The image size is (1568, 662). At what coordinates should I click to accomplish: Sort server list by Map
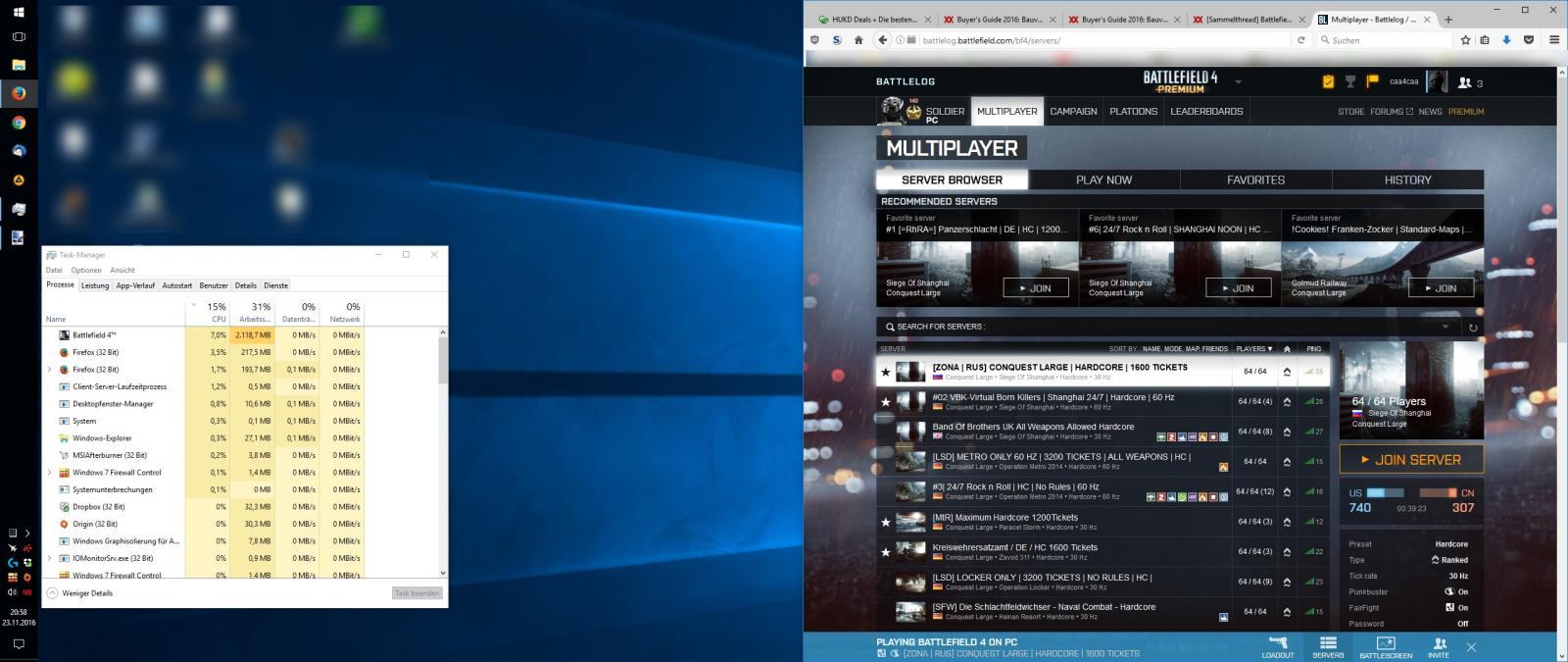(x=1193, y=348)
